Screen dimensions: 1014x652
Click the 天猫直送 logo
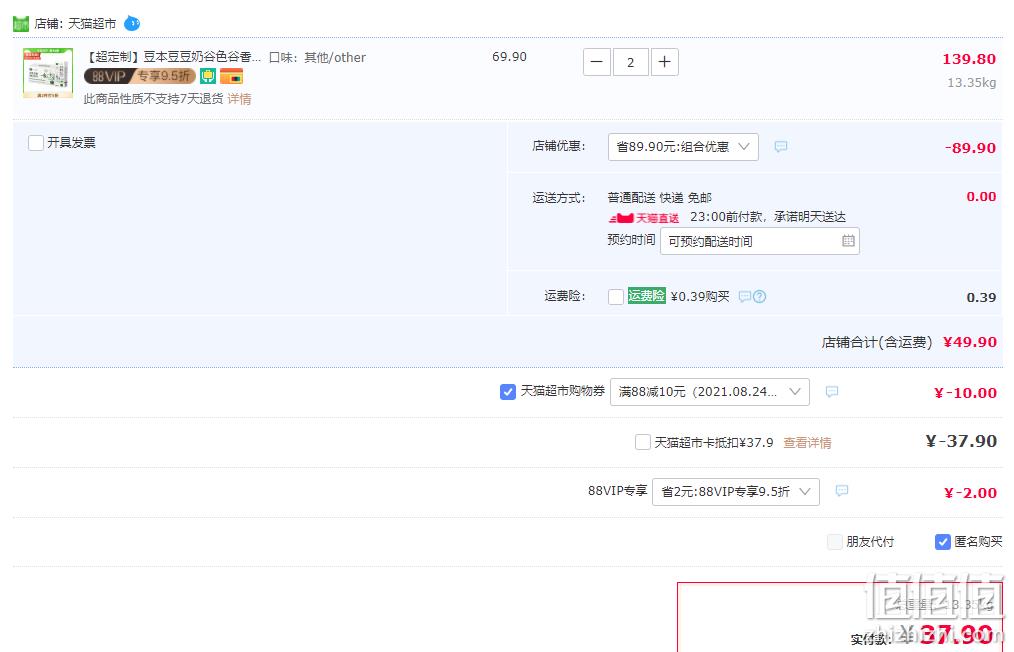(643, 218)
